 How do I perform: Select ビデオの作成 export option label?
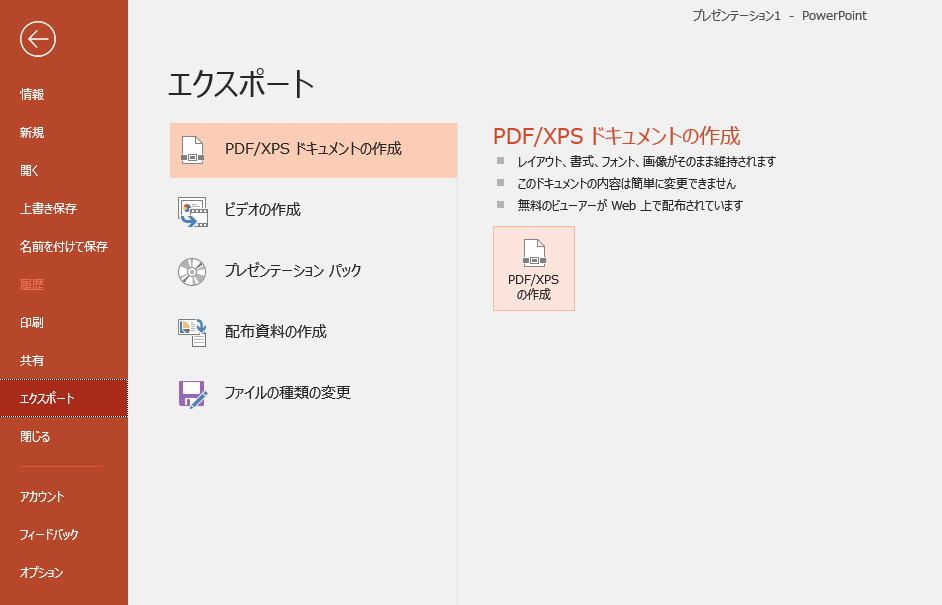coord(262,210)
